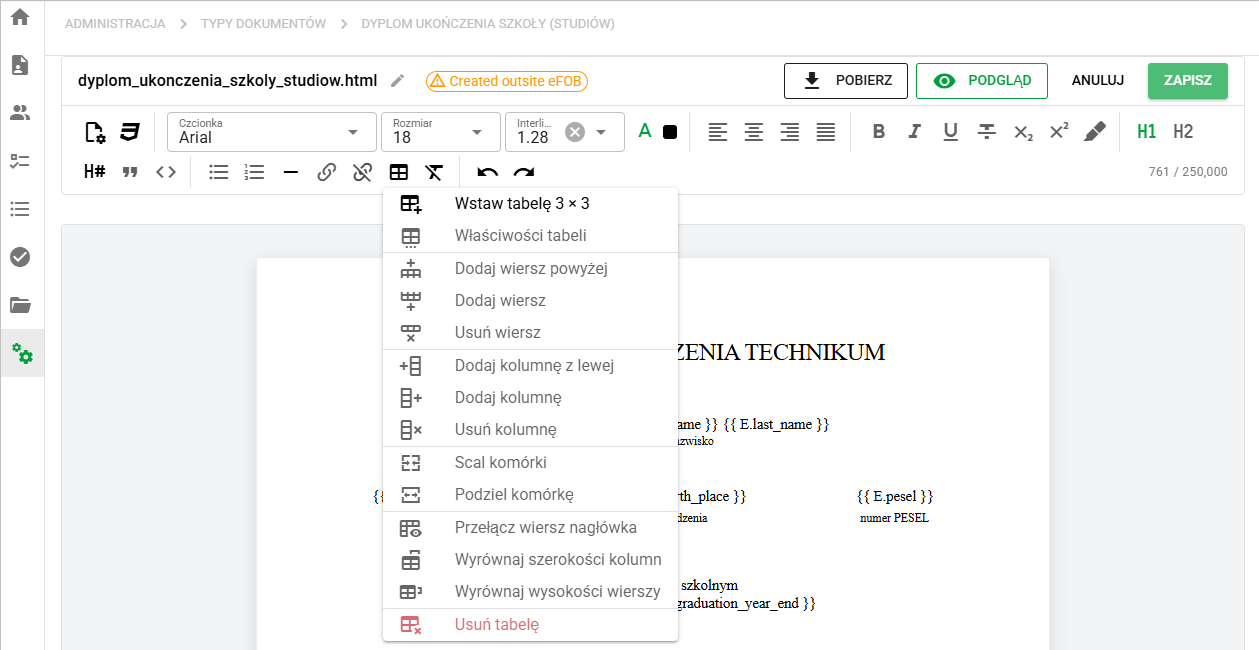
Task: Undo the last change
Action: [x=488, y=172]
